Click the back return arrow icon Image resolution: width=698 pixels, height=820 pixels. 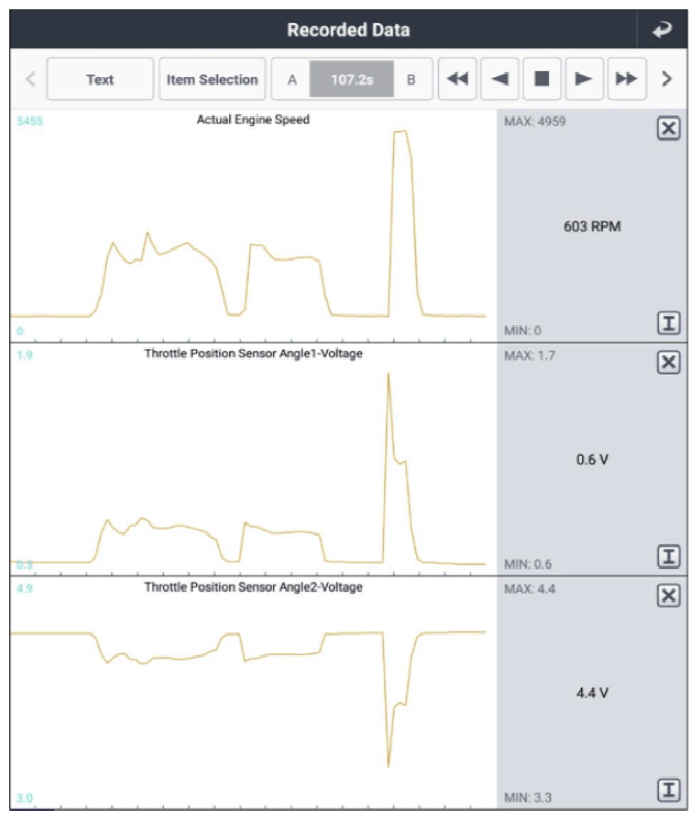tap(662, 30)
